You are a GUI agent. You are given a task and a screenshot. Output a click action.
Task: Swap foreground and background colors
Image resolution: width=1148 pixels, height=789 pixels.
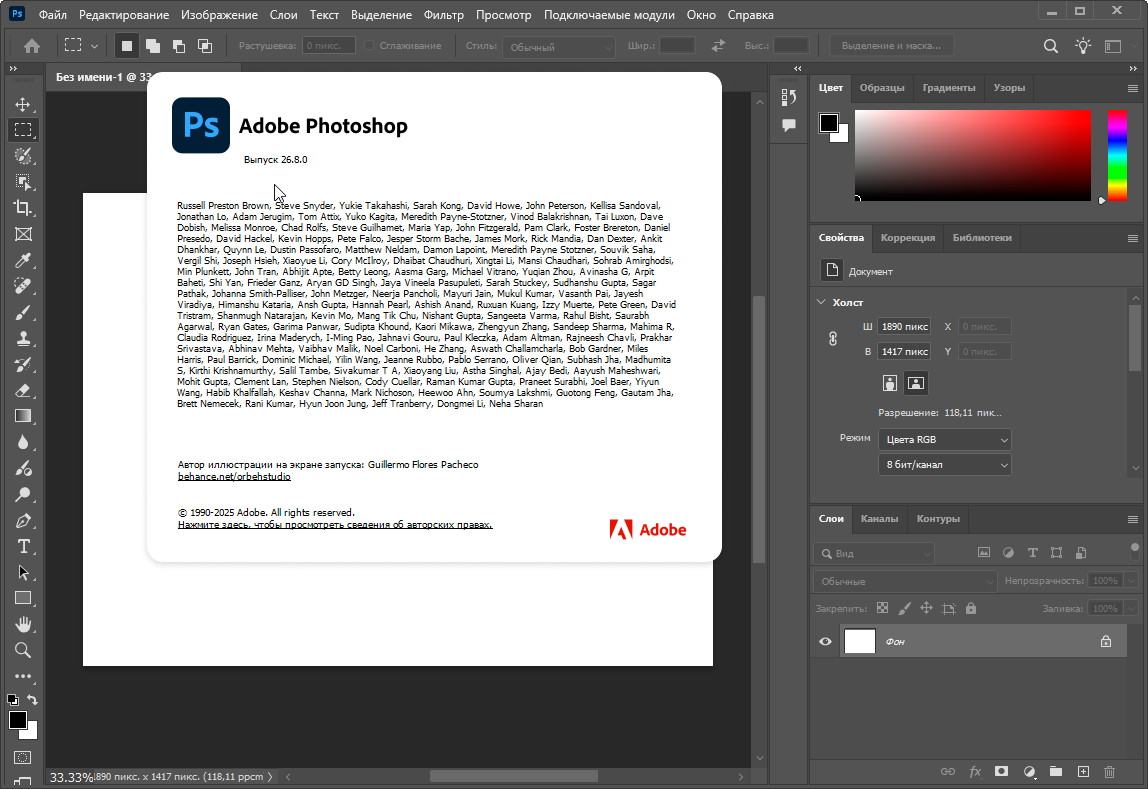coord(32,700)
